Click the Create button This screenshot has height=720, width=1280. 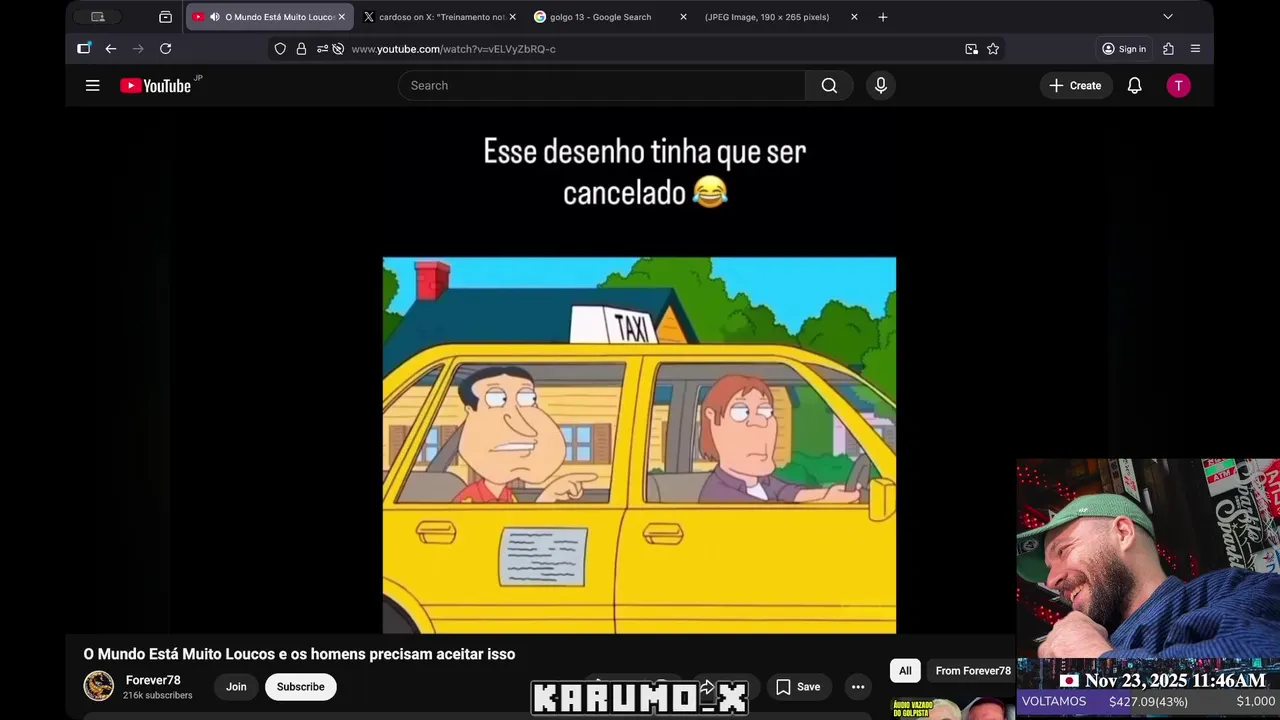click(1076, 86)
